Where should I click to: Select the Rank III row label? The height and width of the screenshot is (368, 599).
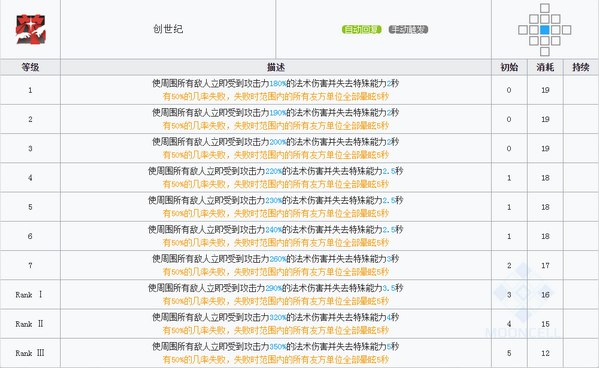(30, 353)
